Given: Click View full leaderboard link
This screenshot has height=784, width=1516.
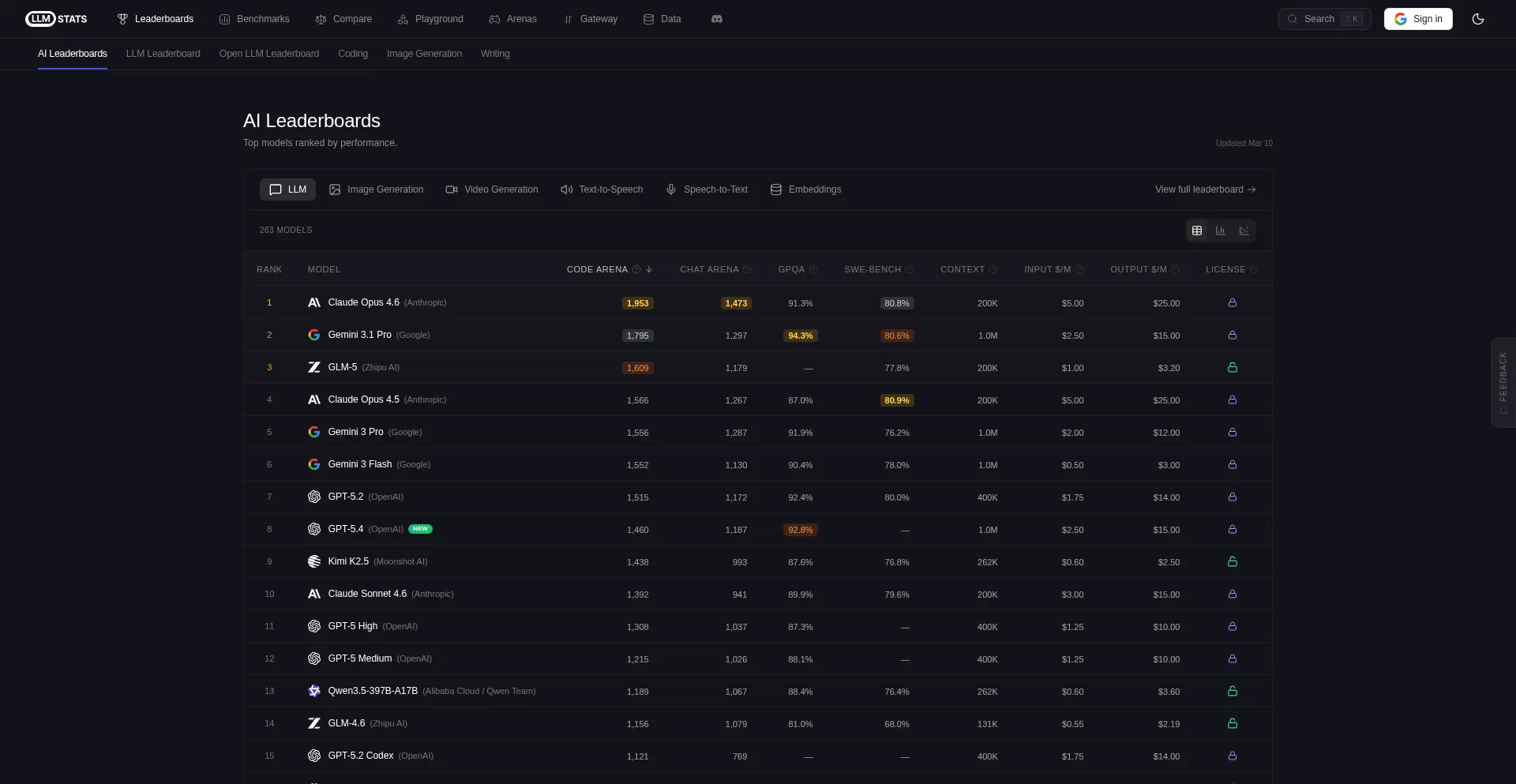Looking at the screenshot, I should point(1206,189).
